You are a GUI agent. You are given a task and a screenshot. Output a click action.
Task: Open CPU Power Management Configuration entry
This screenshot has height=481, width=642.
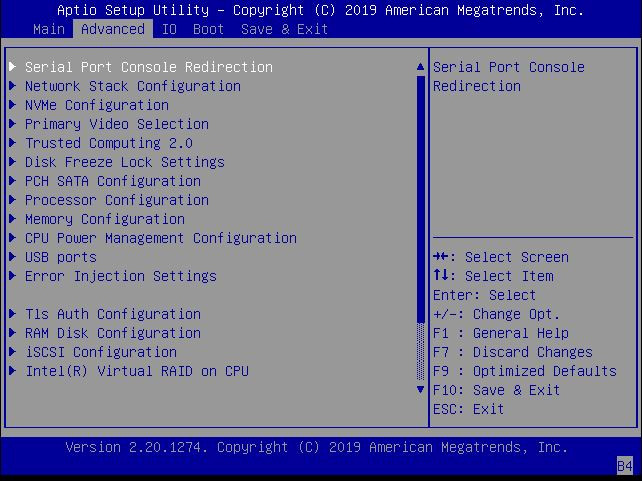[160, 238]
